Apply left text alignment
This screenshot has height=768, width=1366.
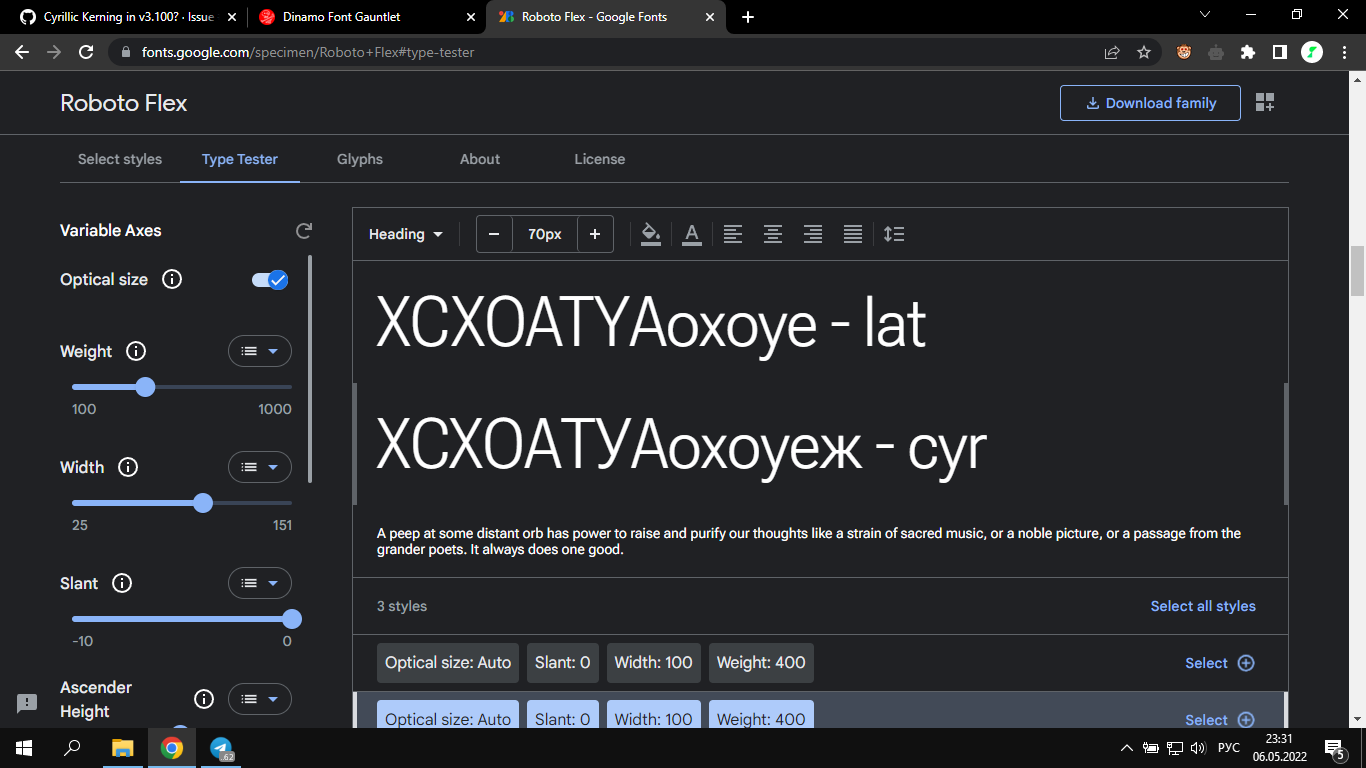pyautogui.click(x=732, y=233)
